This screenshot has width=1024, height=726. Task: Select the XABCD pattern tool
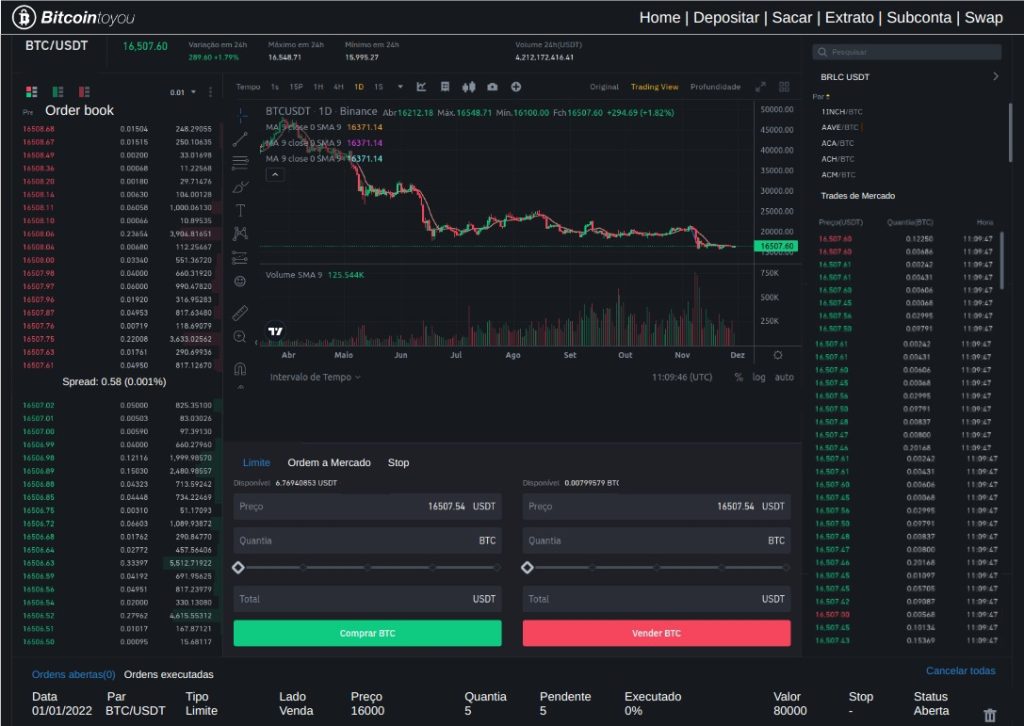[x=240, y=233]
